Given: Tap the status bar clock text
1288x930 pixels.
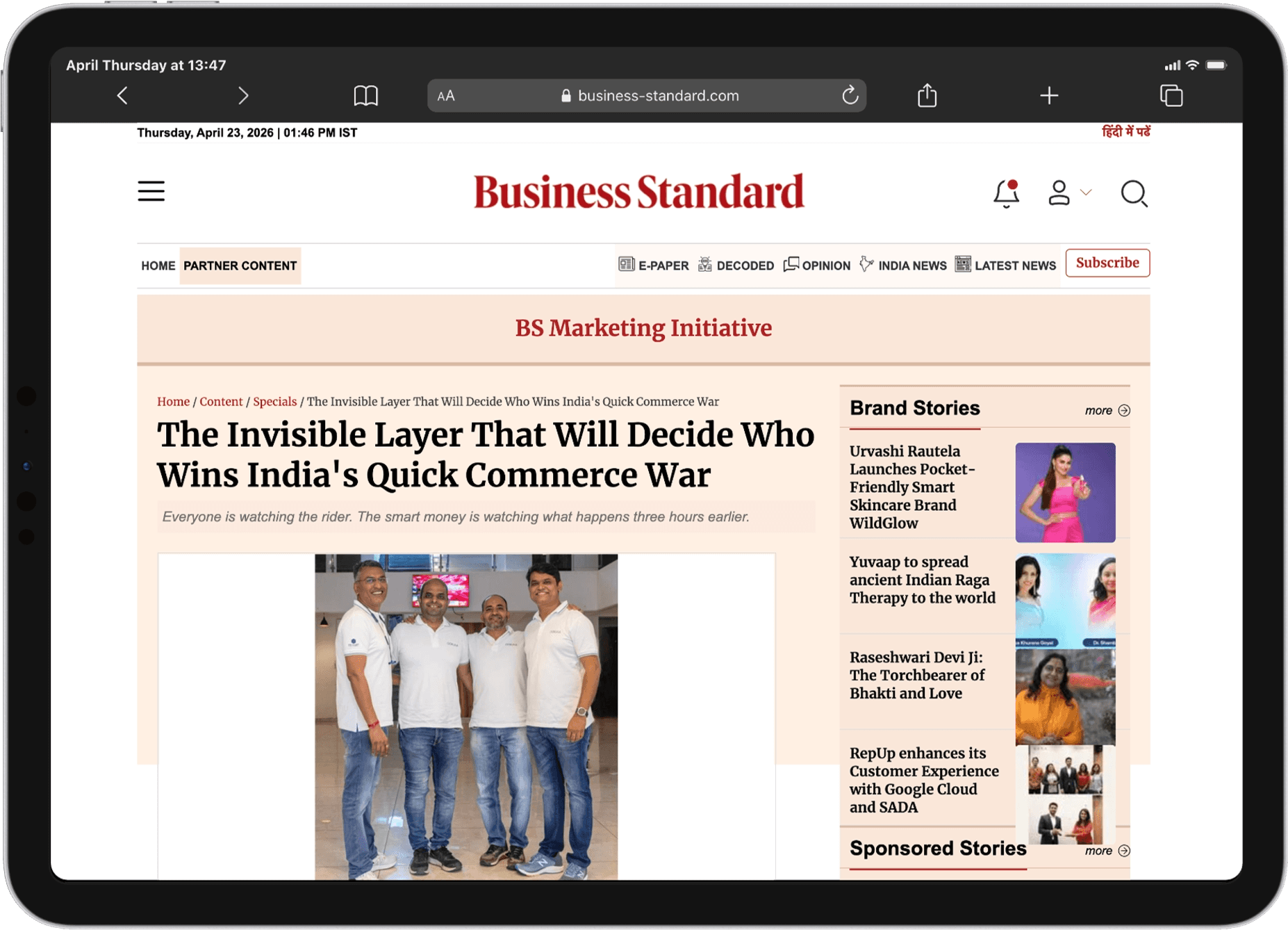Looking at the screenshot, I should [146, 65].
